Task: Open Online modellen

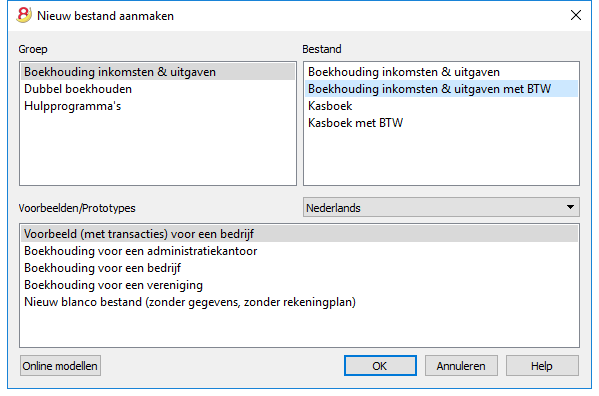Action: 60,366
